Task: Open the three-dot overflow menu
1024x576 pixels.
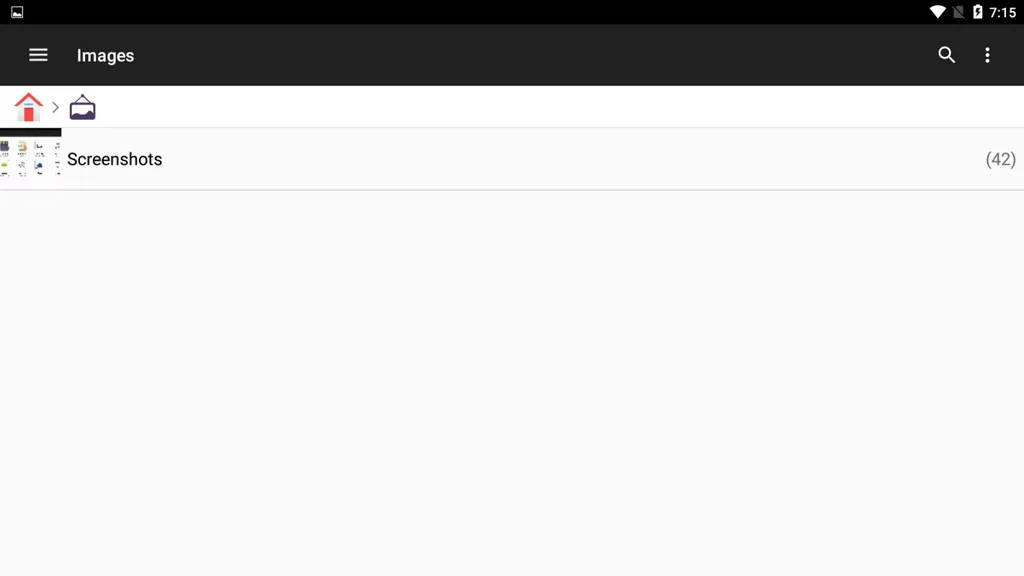Action: [x=987, y=55]
